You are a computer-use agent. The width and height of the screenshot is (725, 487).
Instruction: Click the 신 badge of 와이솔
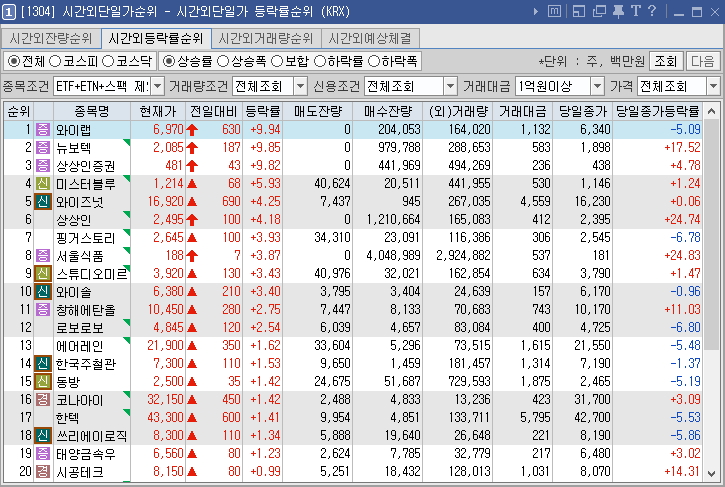(x=43, y=291)
